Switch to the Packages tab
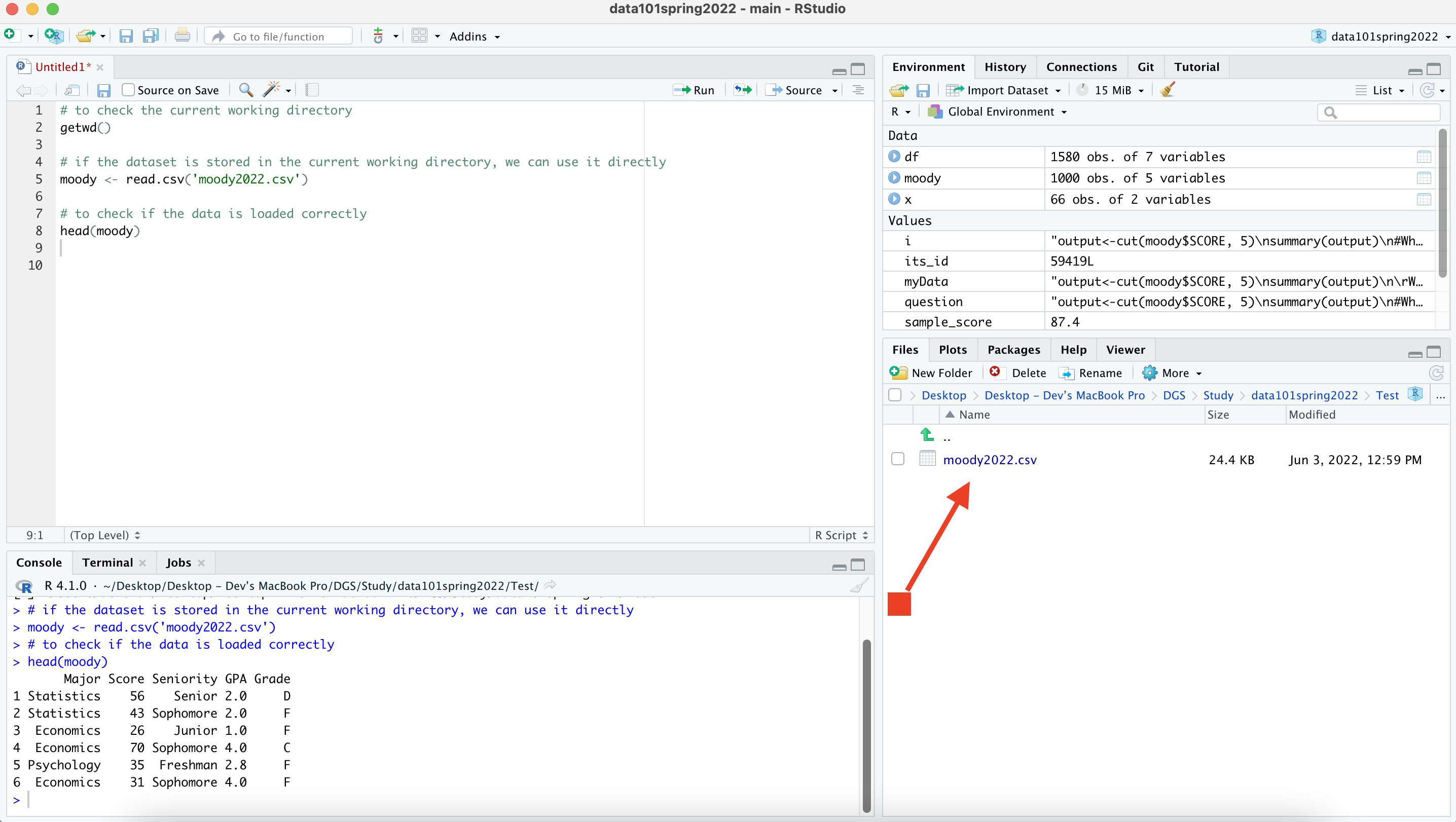The width and height of the screenshot is (1456, 822). tap(1013, 350)
